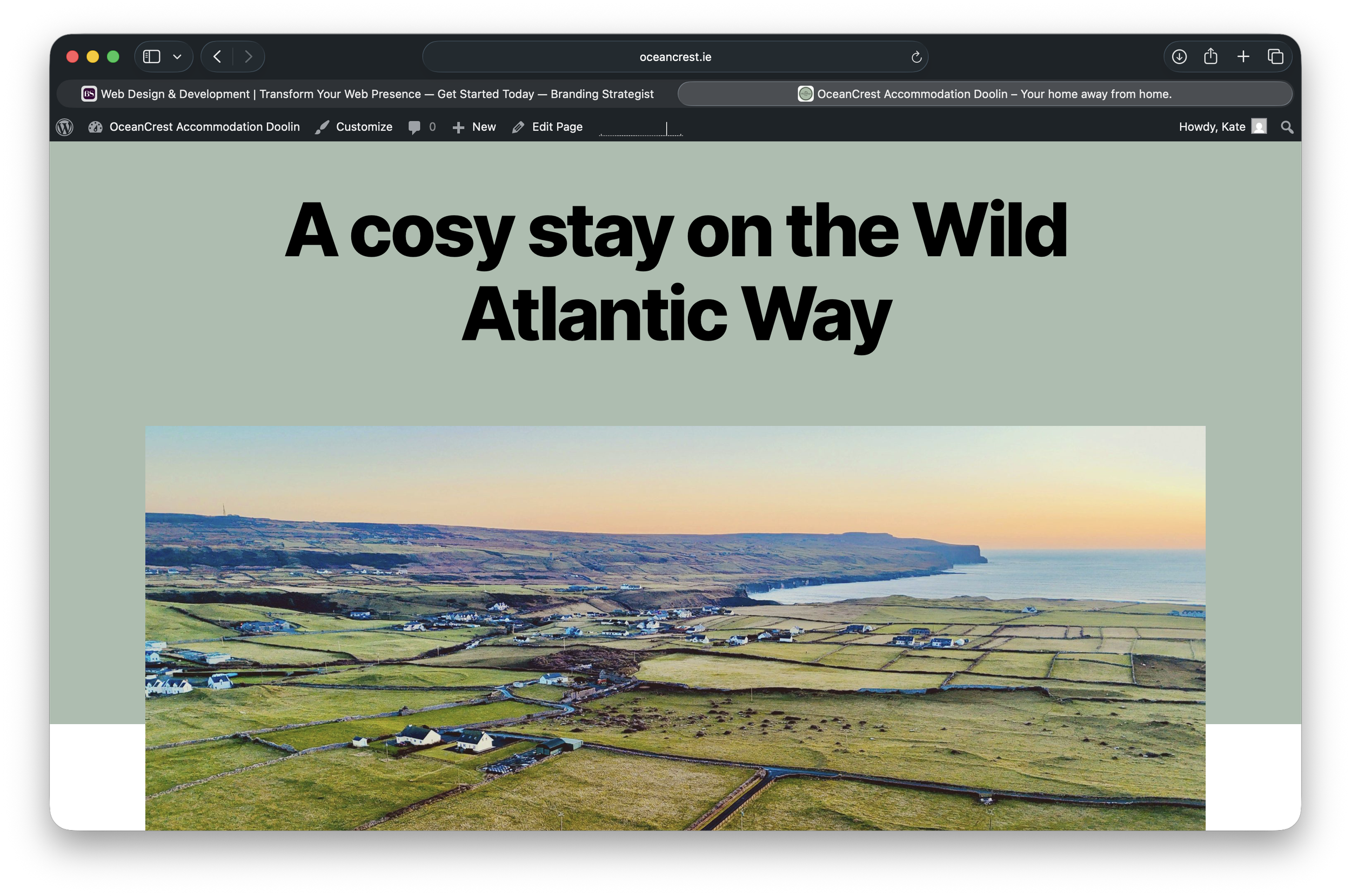Select the OceanCrest Accommodation Doolin tab
Screen dimensions: 1351x896
pos(985,93)
